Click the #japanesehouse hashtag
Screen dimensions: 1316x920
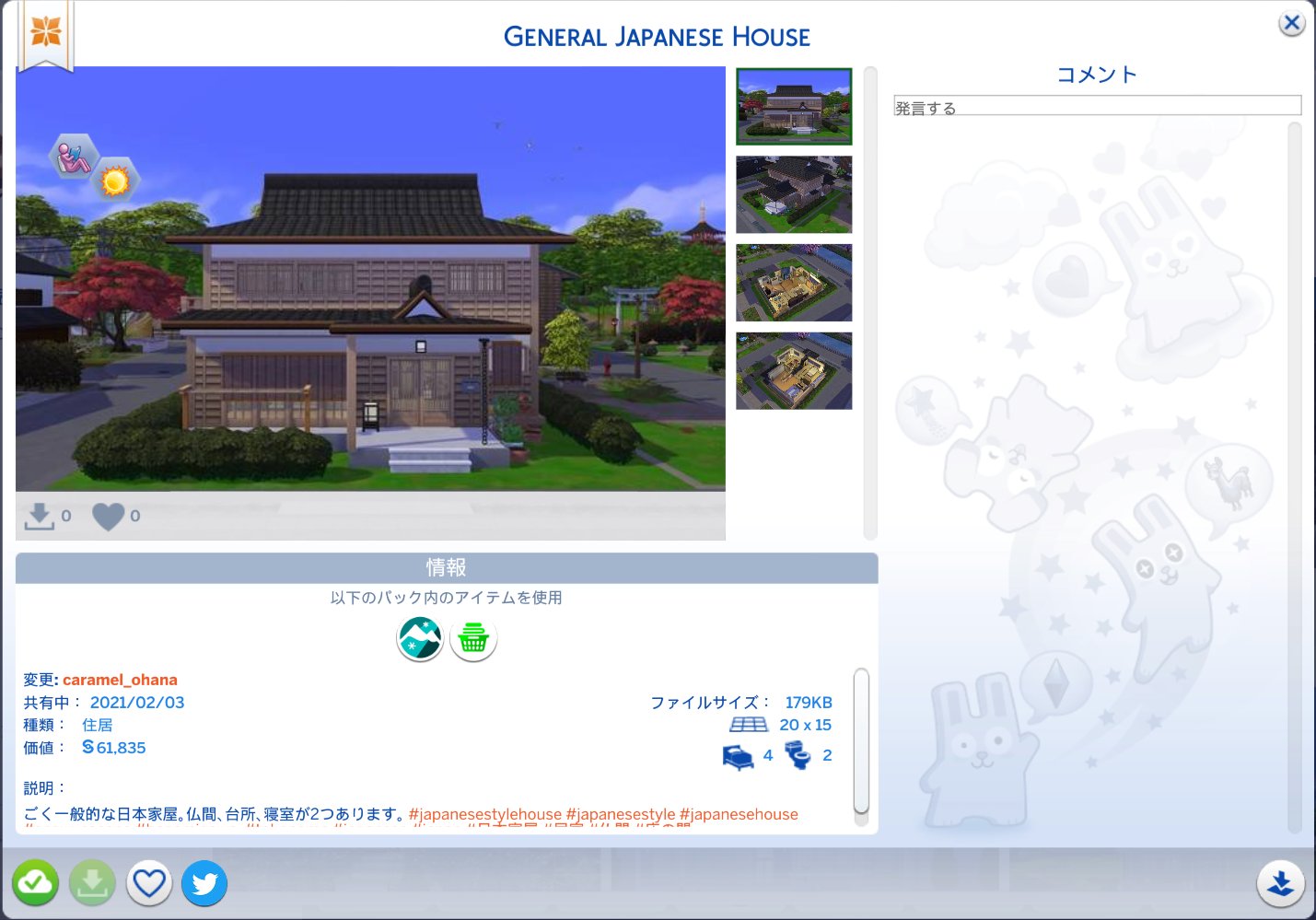(x=739, y=814)
